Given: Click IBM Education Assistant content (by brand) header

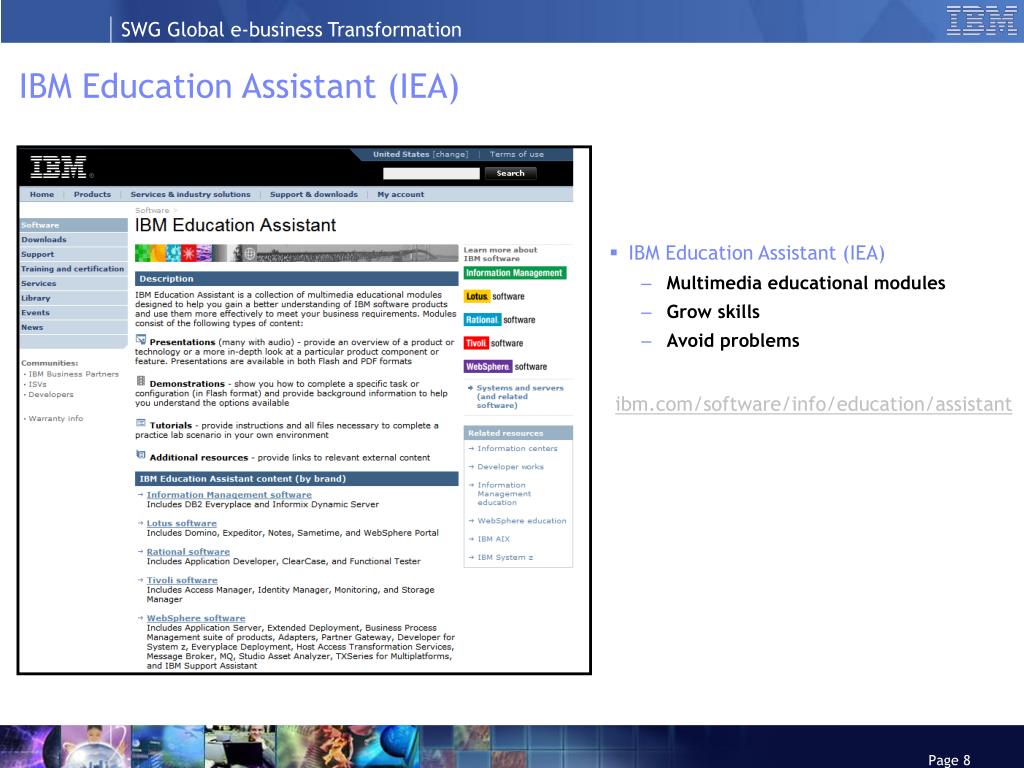Looking at the screenshot, I should coord(296,479).
